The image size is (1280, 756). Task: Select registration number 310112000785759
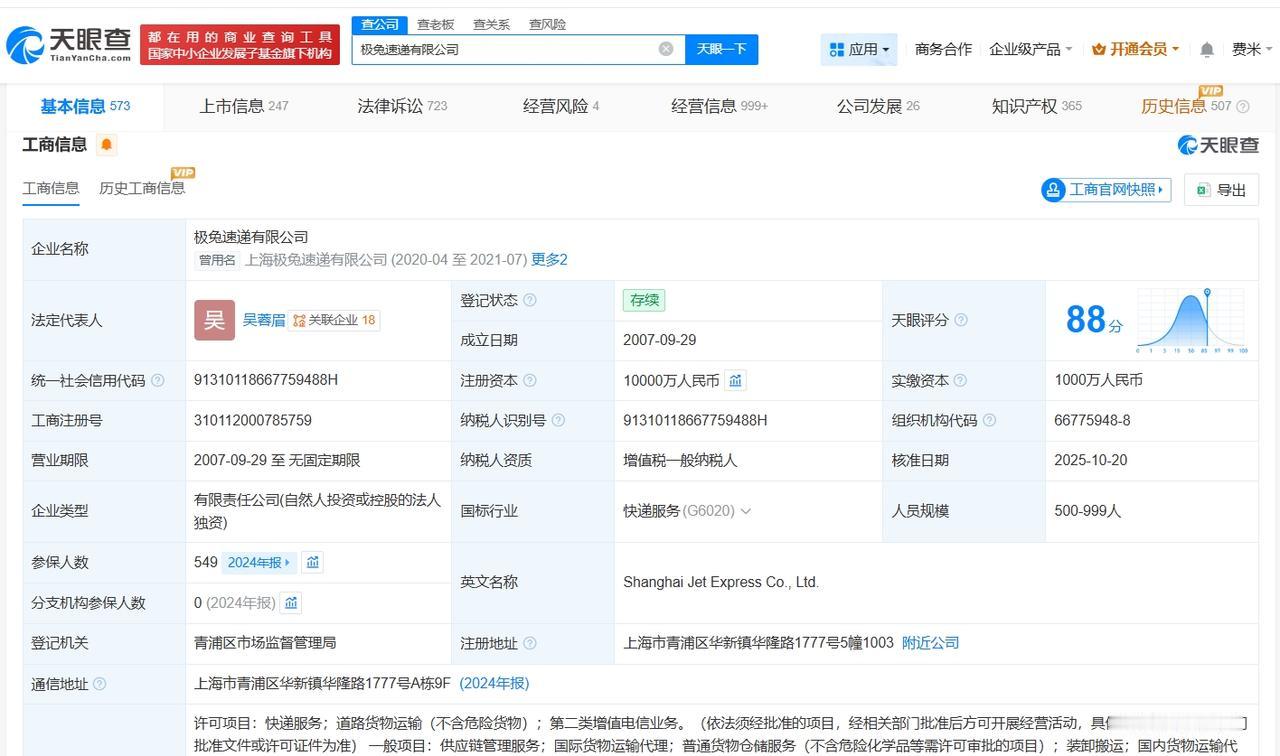pyautogui.click(x=253, y=421)
